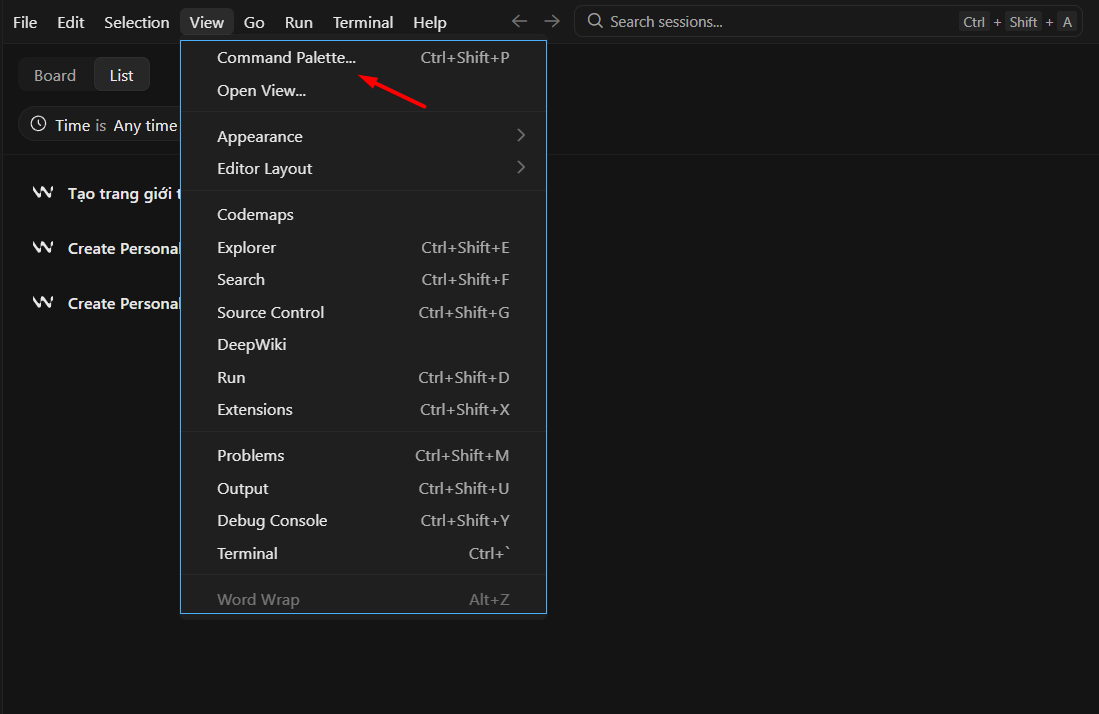This screenshot has width=1099, height=714.
Task: Open the Run menu in menu bar
Action: click(x=299, y=22)
